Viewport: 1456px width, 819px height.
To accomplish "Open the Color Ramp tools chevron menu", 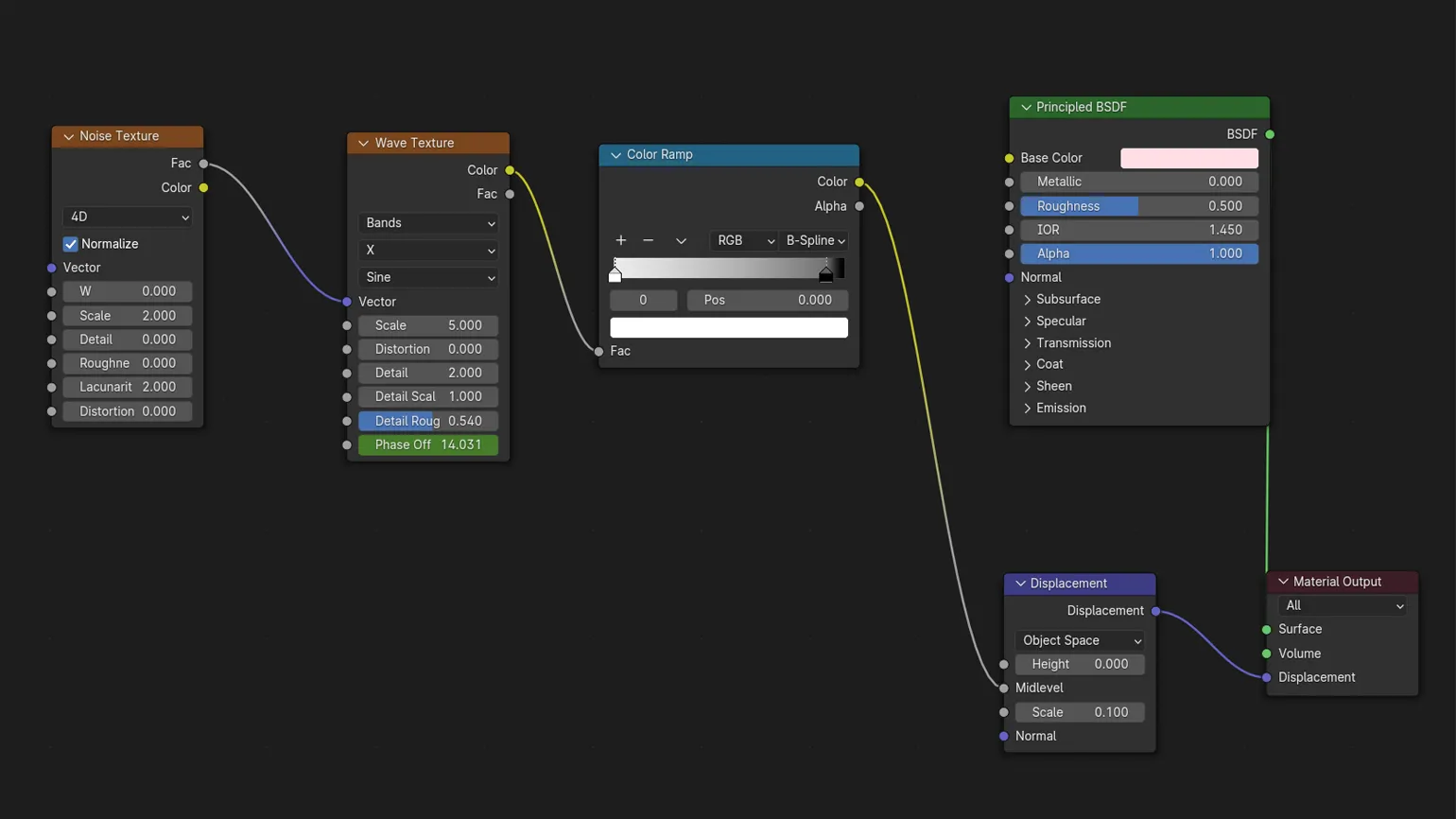I will [681, 240].
